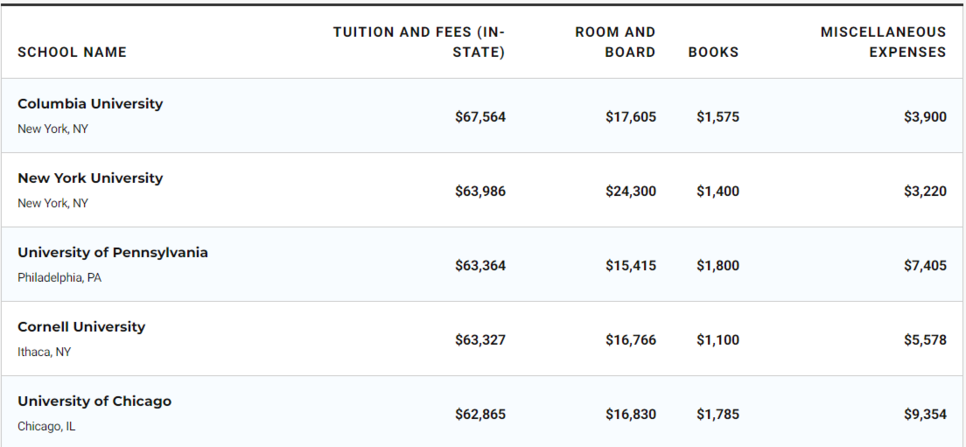Image resolution: width=966 pixels, height=447 pixels.
Task: Sort by the School Name column header
Action: pyautogui.click(x=72, y=52)
